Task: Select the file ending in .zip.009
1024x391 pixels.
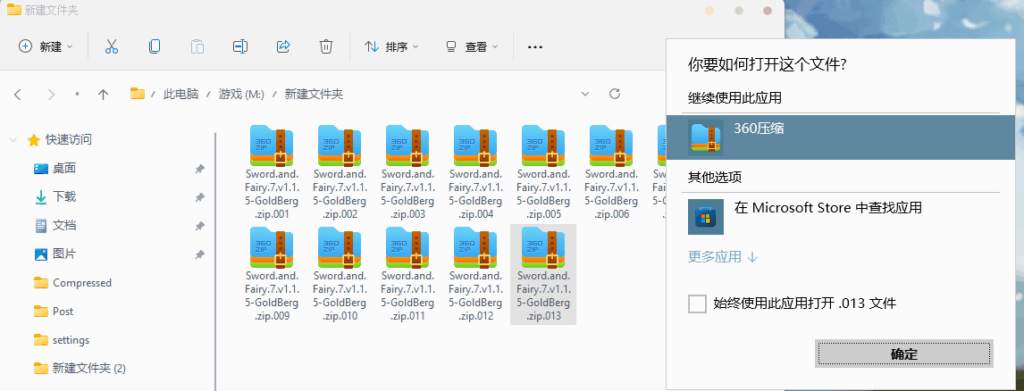Action: pyautogui.click(x=272, y=274)
